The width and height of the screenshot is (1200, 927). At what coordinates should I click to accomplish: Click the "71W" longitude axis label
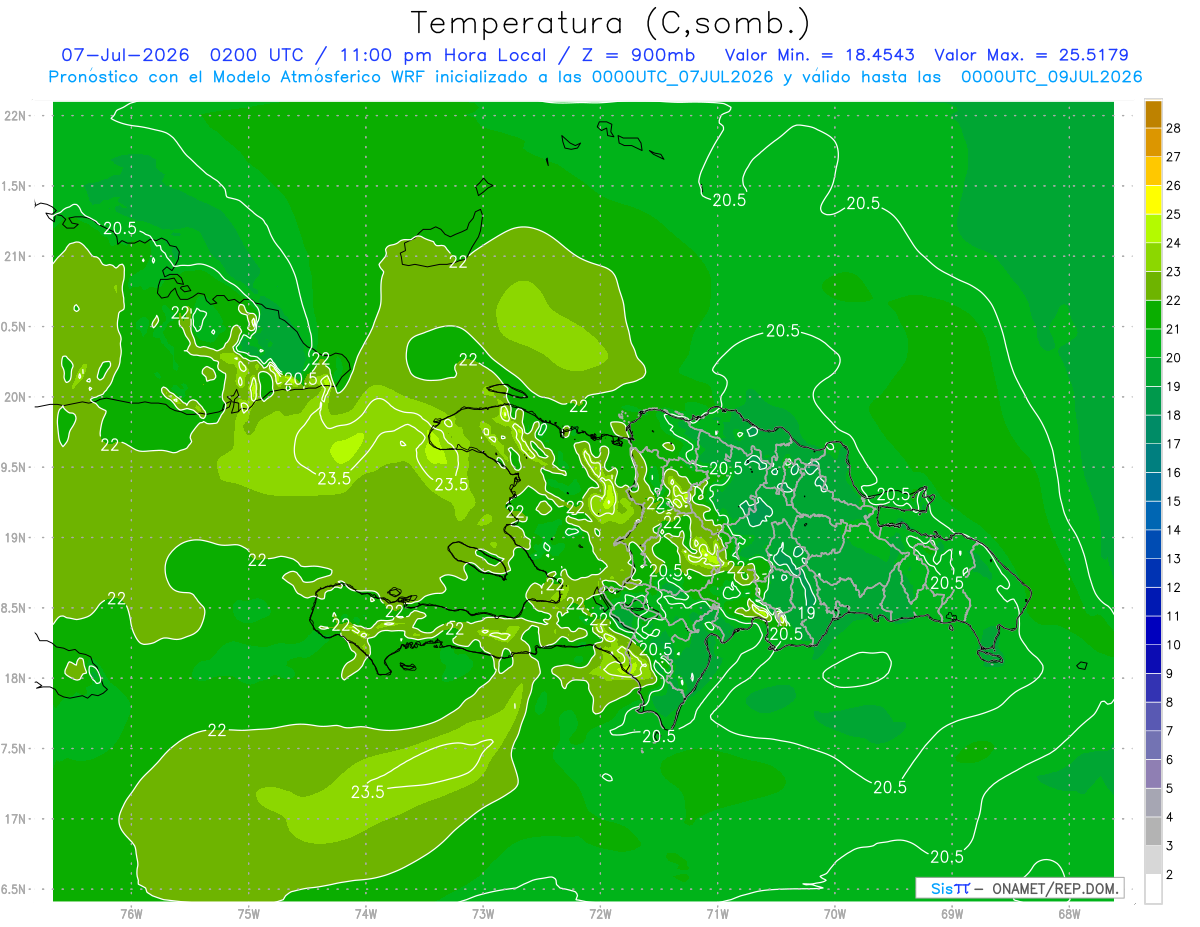[x=717, y=914]
